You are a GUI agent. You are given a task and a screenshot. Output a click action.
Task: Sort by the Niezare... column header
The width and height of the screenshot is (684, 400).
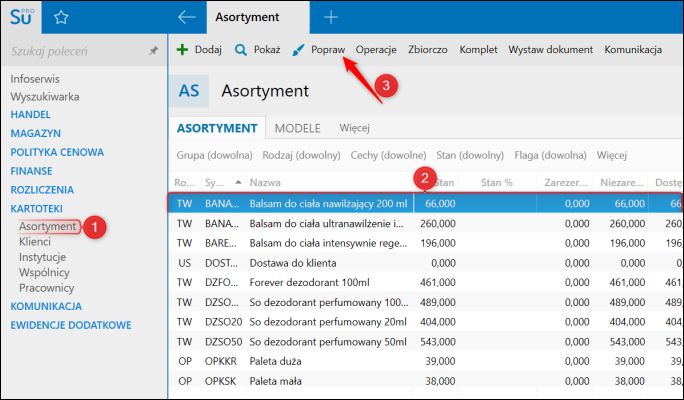tap(621, 182)
